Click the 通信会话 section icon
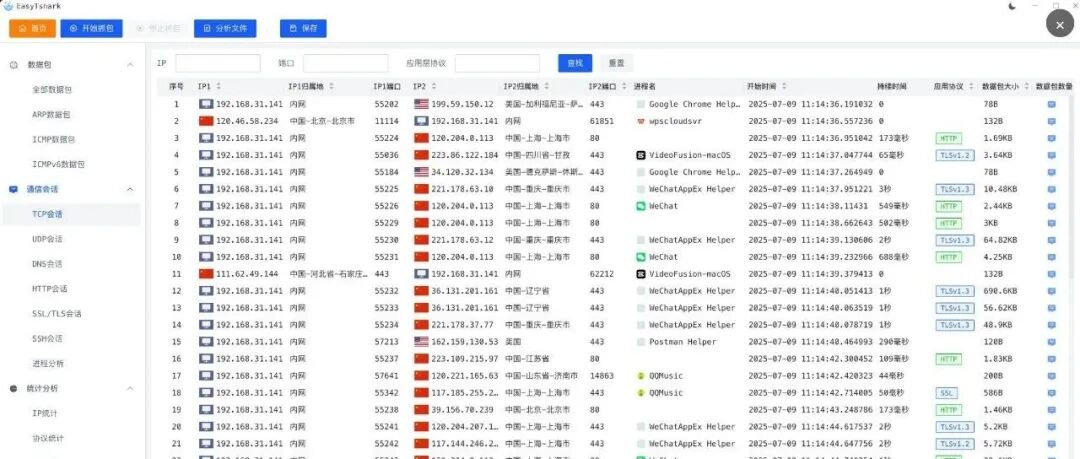This screenshot has height=459, width=1080. pos(14,189)
